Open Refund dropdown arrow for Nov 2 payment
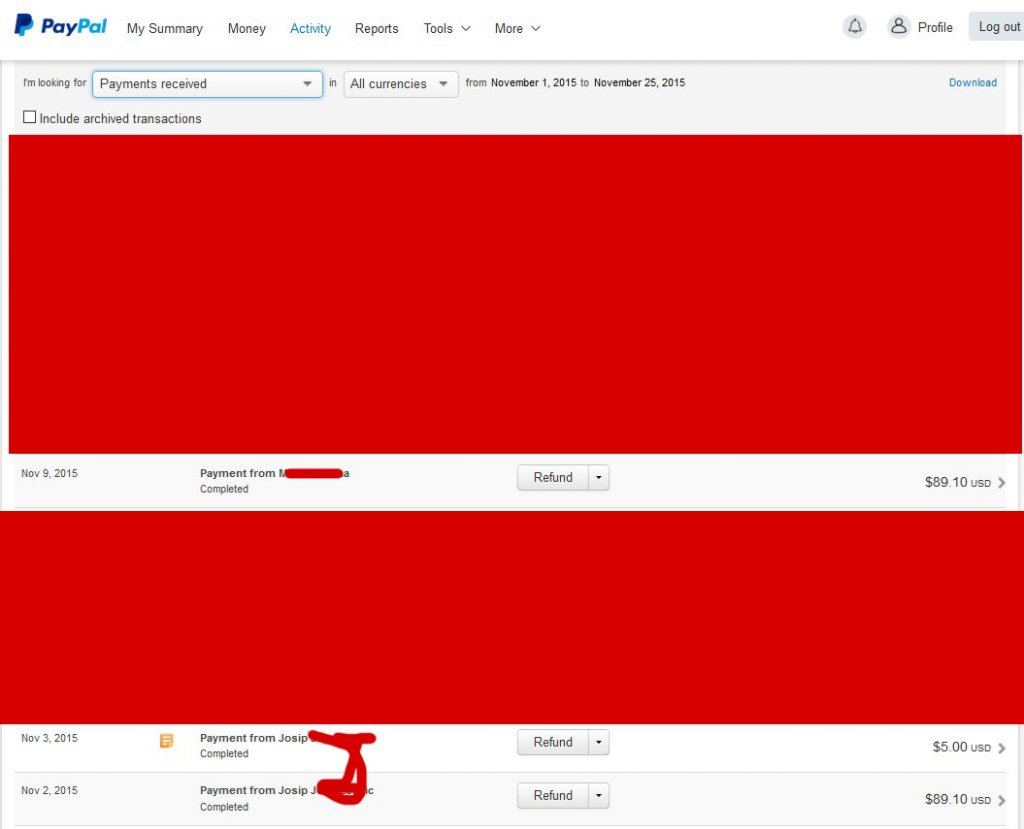The image size is (1024, 829). click(x=599, y=795)
